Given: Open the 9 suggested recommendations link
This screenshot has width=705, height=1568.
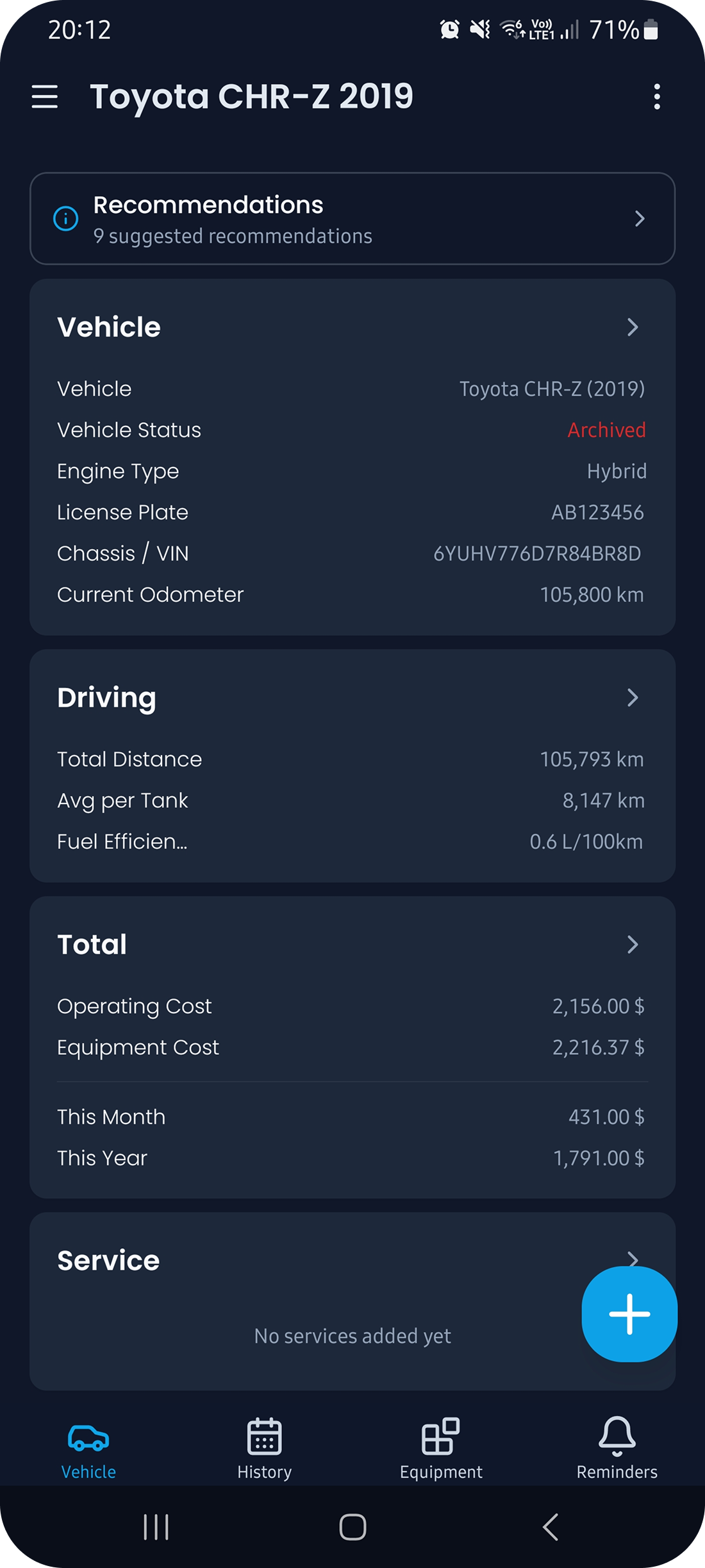Looking at the screenshot, I should 233,237.
